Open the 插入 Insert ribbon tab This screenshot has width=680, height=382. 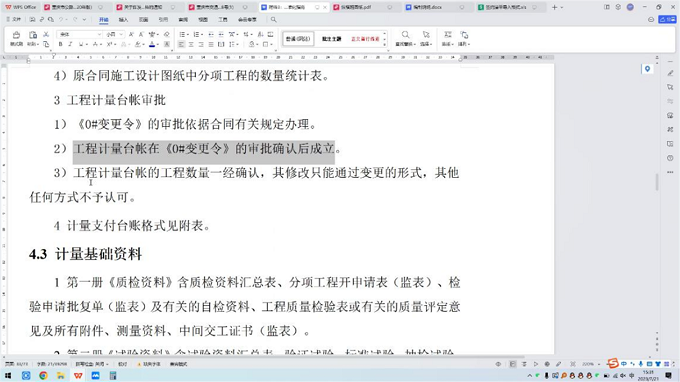tap(124, 20)
